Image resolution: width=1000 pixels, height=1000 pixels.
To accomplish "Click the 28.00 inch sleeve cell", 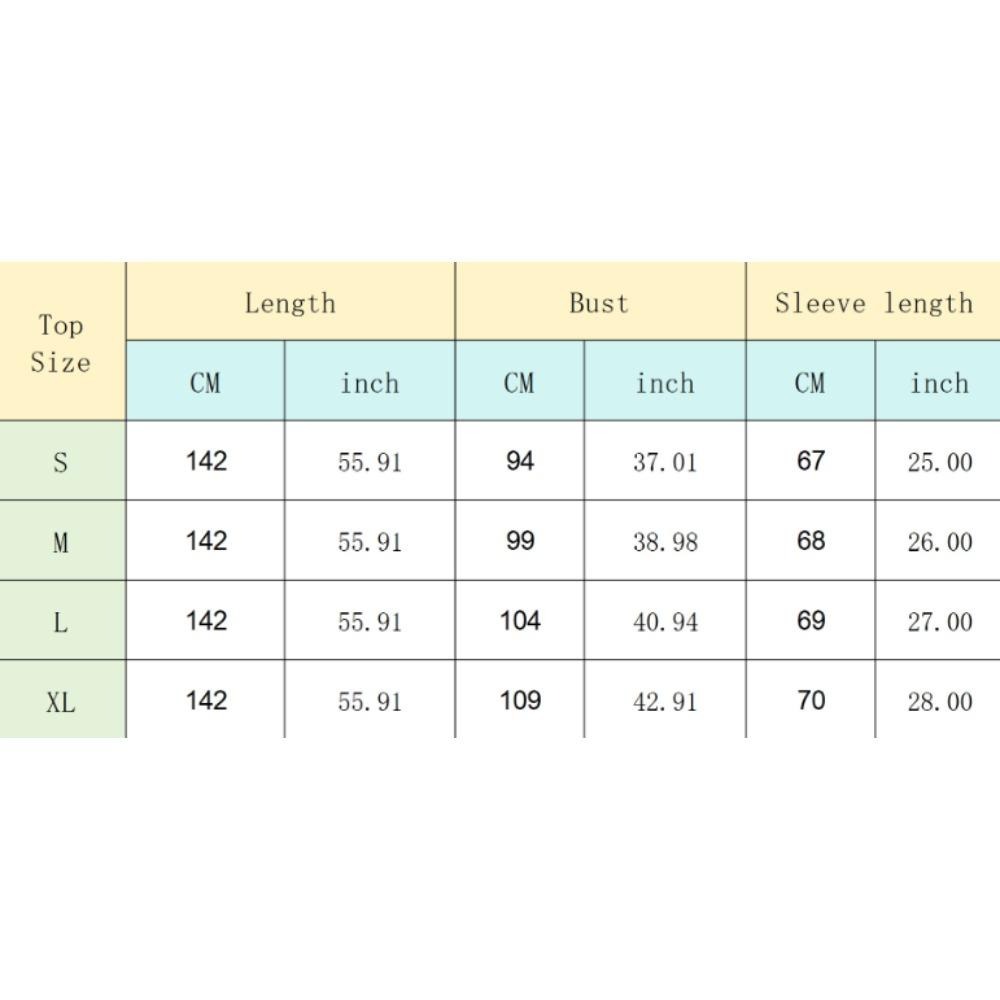I will [939, 702].
